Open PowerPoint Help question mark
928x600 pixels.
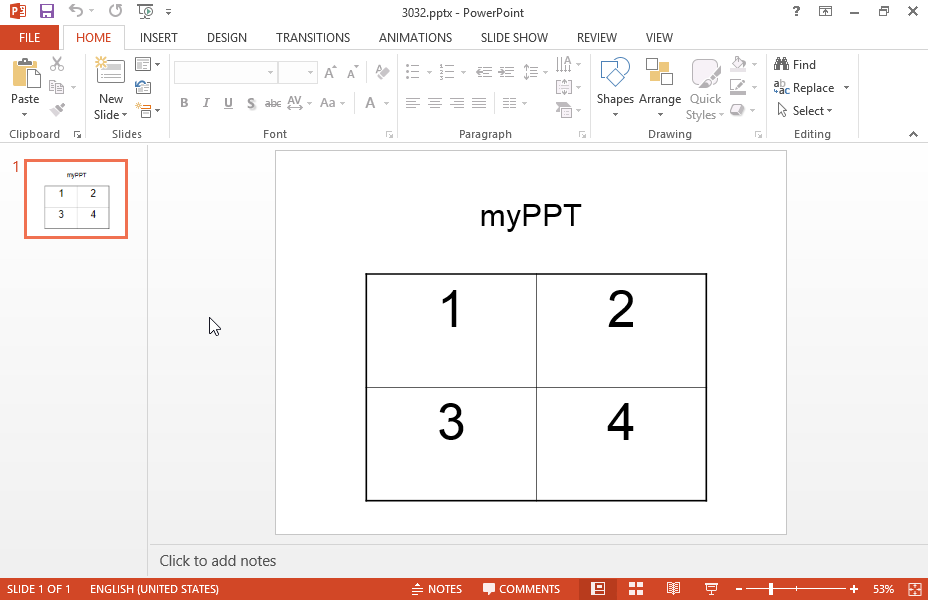(796, 11)
